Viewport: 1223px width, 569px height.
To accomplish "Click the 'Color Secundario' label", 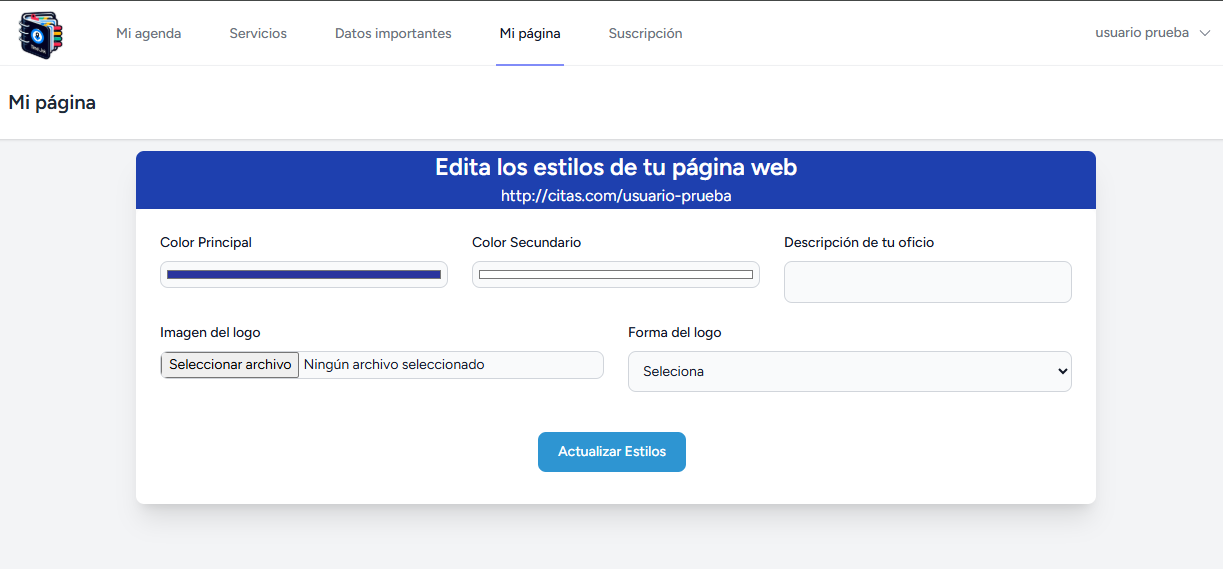I will click(526, 243).
